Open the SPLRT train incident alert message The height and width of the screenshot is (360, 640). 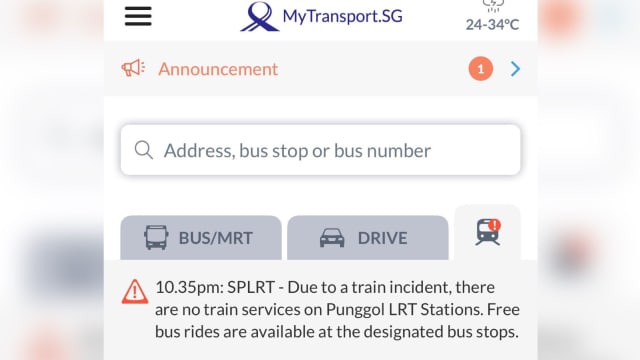[x=337, y=309]
